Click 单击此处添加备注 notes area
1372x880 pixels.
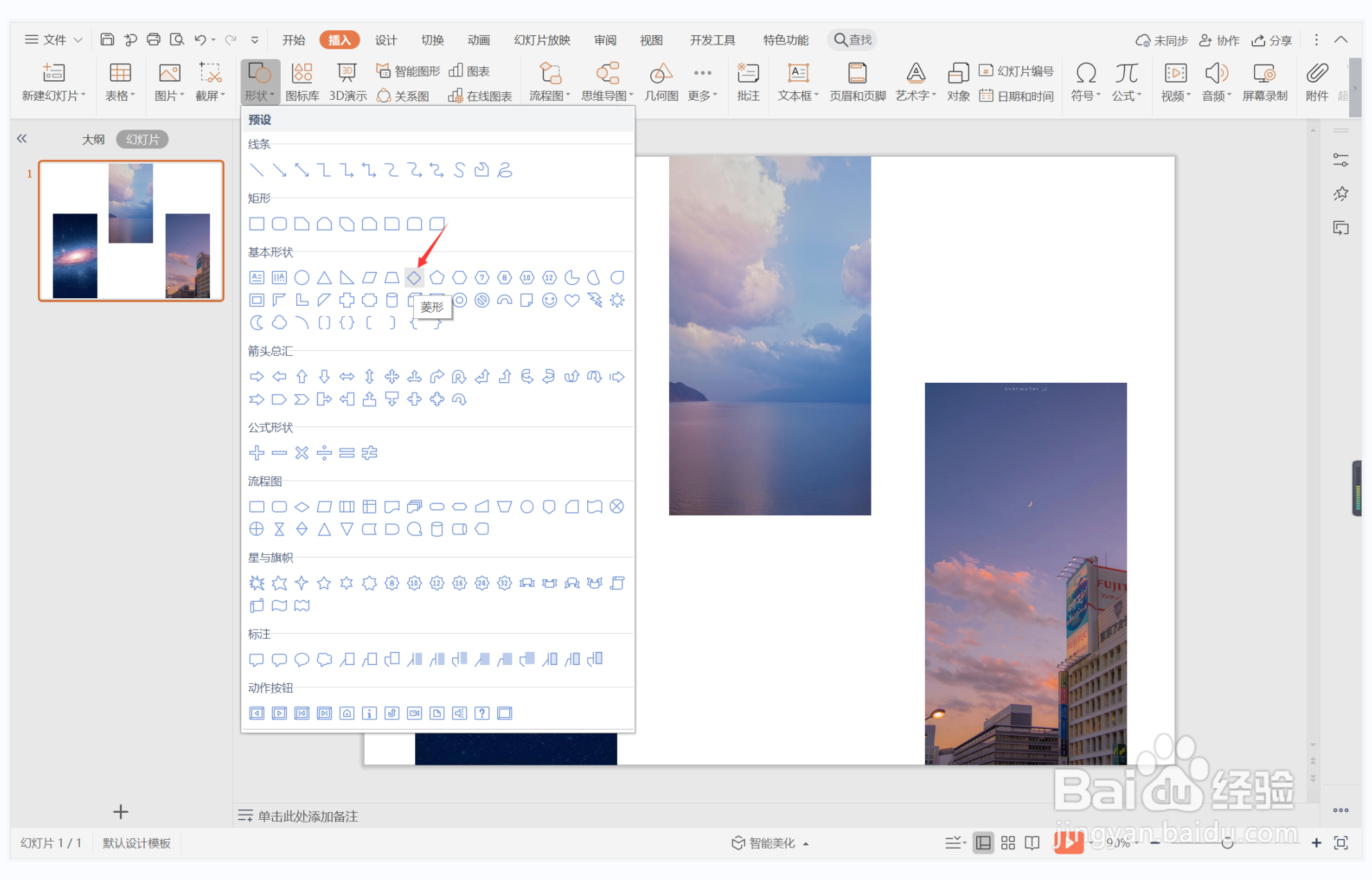308,816
